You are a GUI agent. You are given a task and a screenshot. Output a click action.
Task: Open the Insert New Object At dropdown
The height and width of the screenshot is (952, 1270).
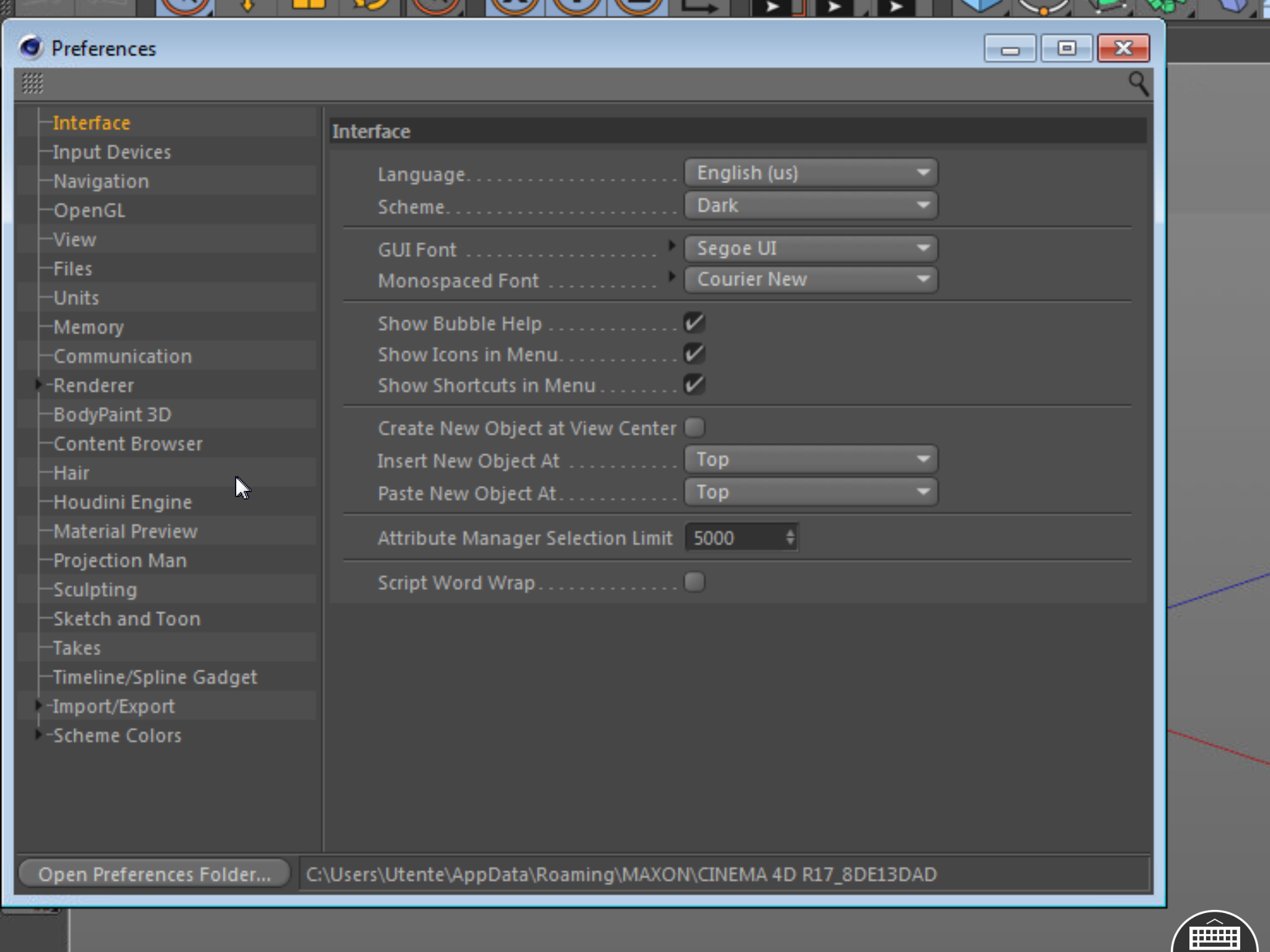[810, 460]
